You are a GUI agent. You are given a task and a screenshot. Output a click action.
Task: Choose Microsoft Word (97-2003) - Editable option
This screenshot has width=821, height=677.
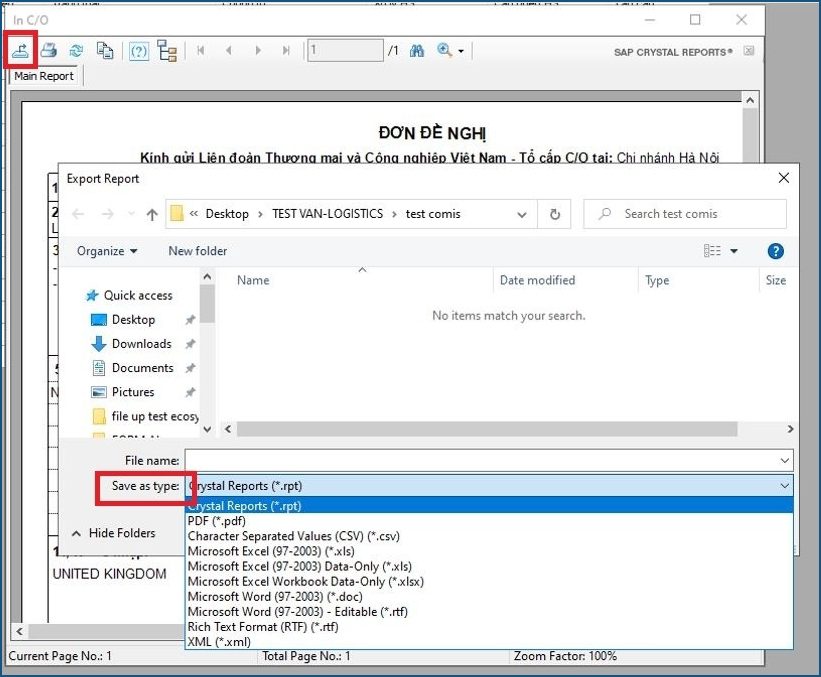point(489,612)
